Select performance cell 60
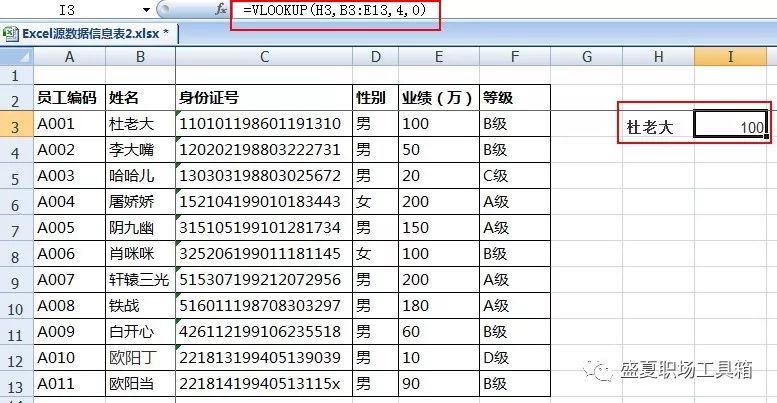Image resolution: width=777 pixels, height=403 pixels. pyautogui.click(x=439, y=332)
